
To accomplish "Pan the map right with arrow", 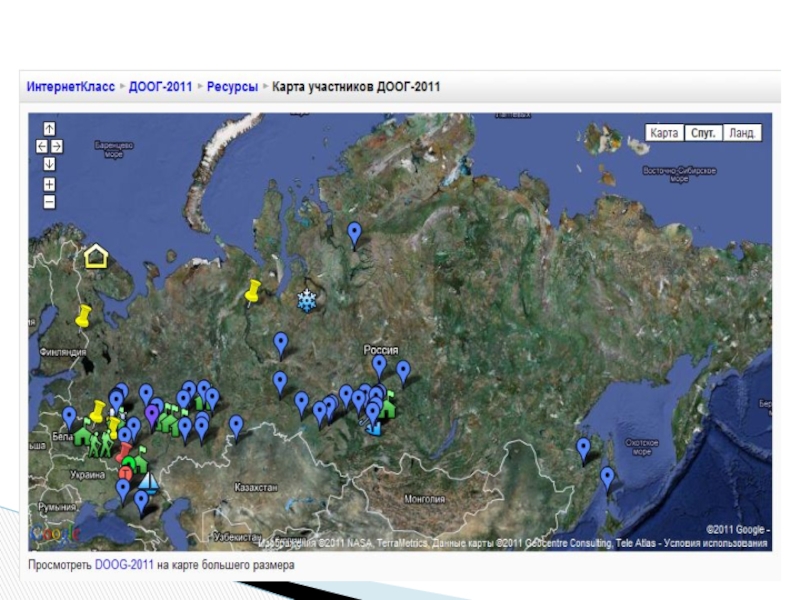I will coord(58,146).
